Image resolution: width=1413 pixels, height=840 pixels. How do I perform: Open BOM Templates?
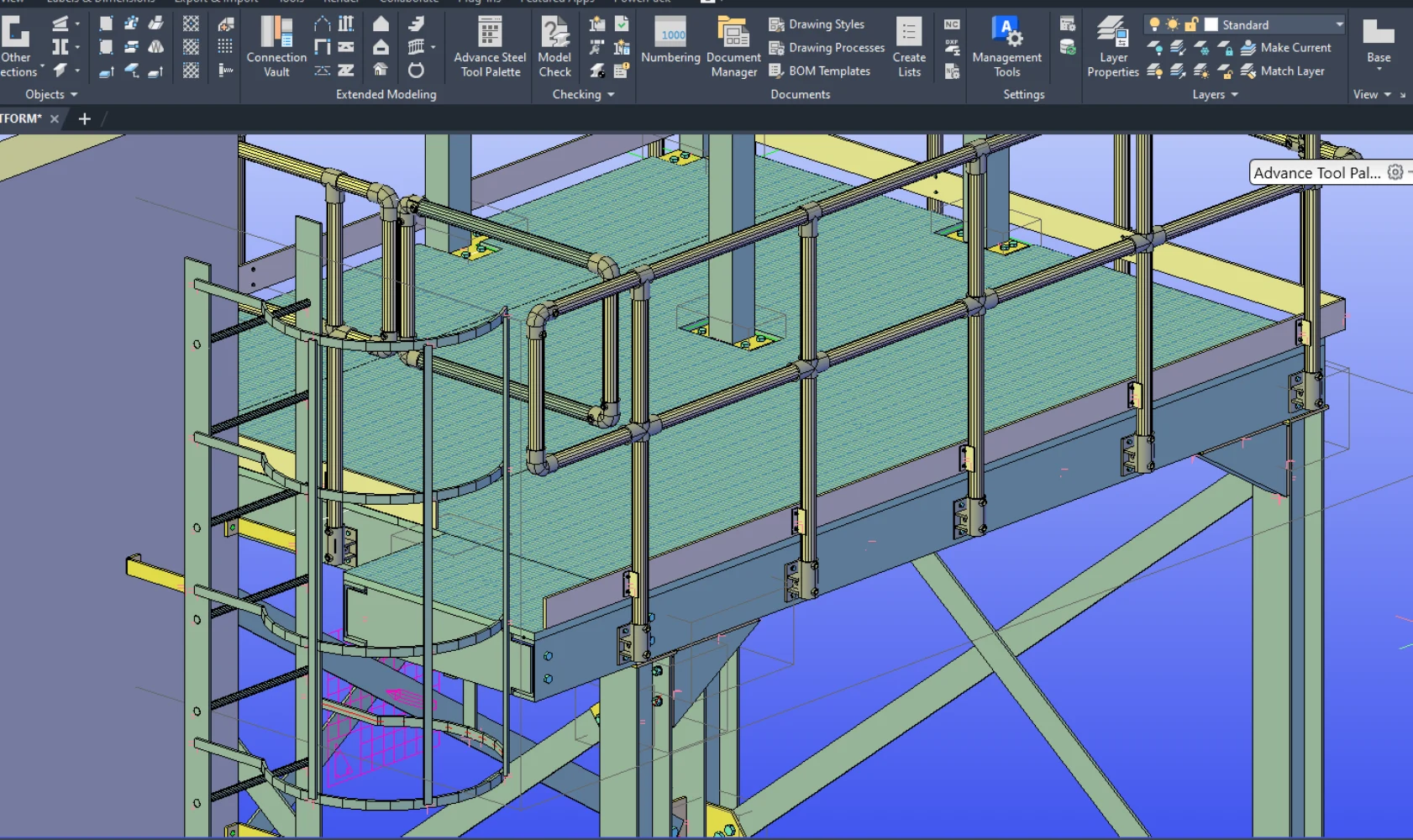pos(819,71)
